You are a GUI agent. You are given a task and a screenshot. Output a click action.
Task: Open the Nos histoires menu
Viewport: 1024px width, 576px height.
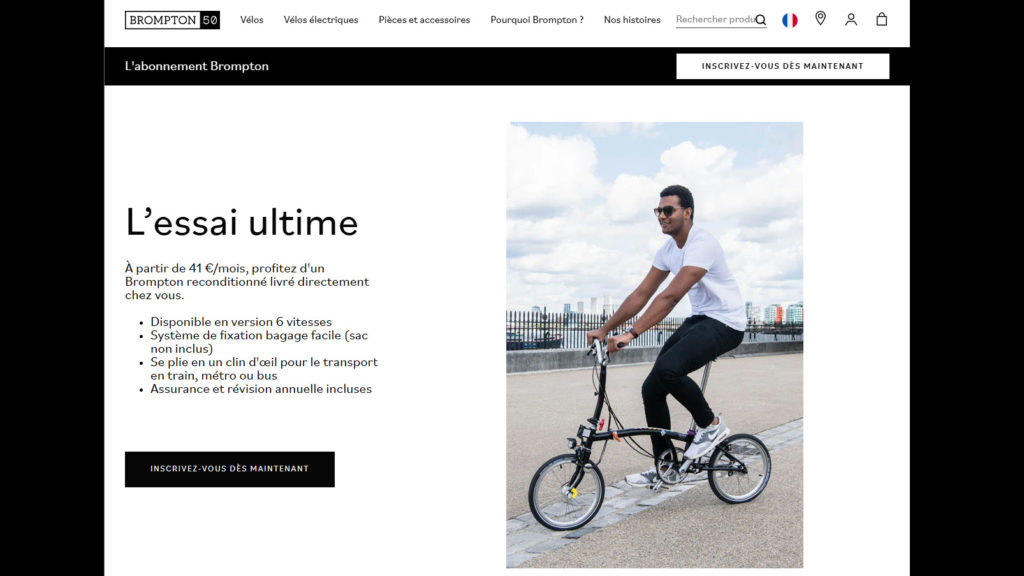[x=632, y=20]
